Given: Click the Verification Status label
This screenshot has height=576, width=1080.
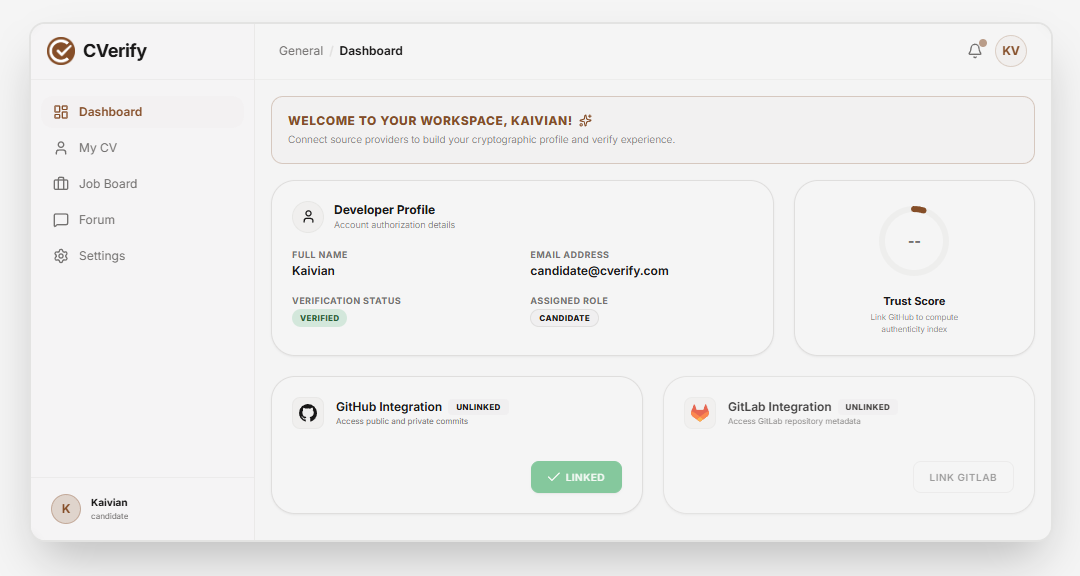Looking at the screenshot, I should (346, 300).
